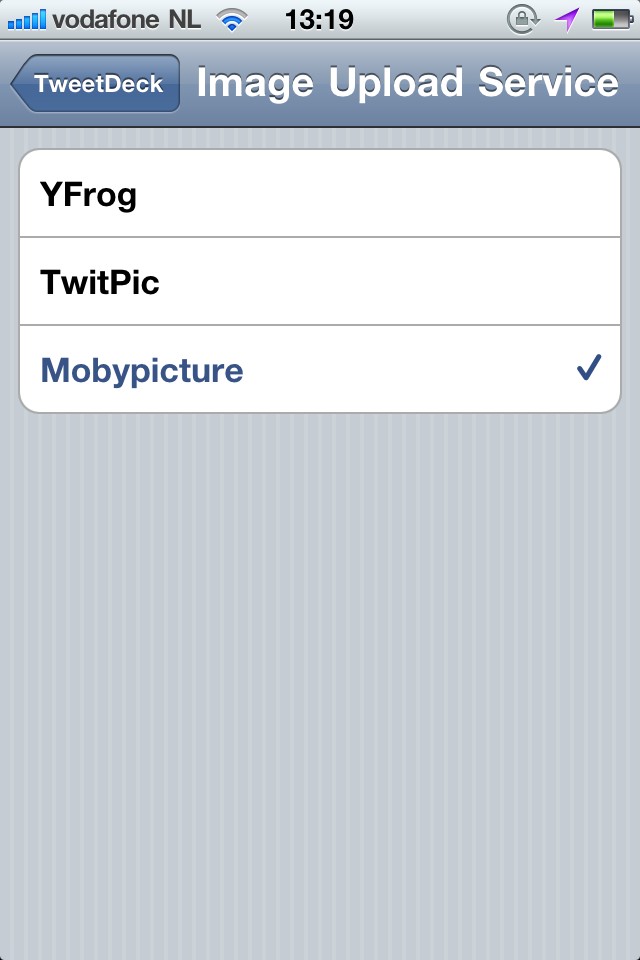Tap the Image Upload Service title
640x960 pixels.
coord(407,83)
